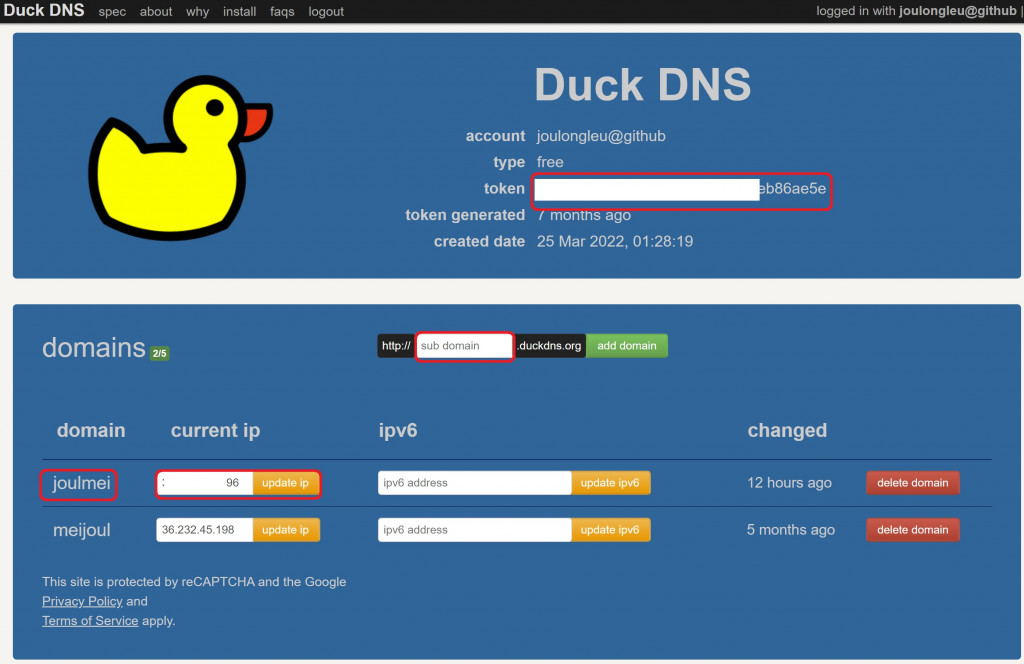This screenshot has height=664, width=1024.
Task: Log out via logout link
Action: point(326,12)
